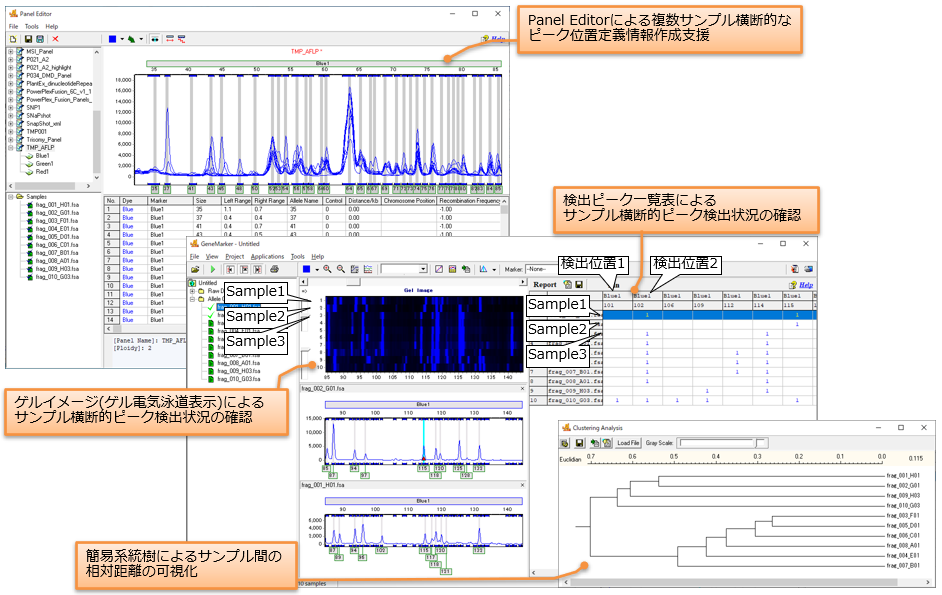Screen dimensions: 942x595
Task: Collapse the TMP_AFLP panel node
Action: point(10,148)
